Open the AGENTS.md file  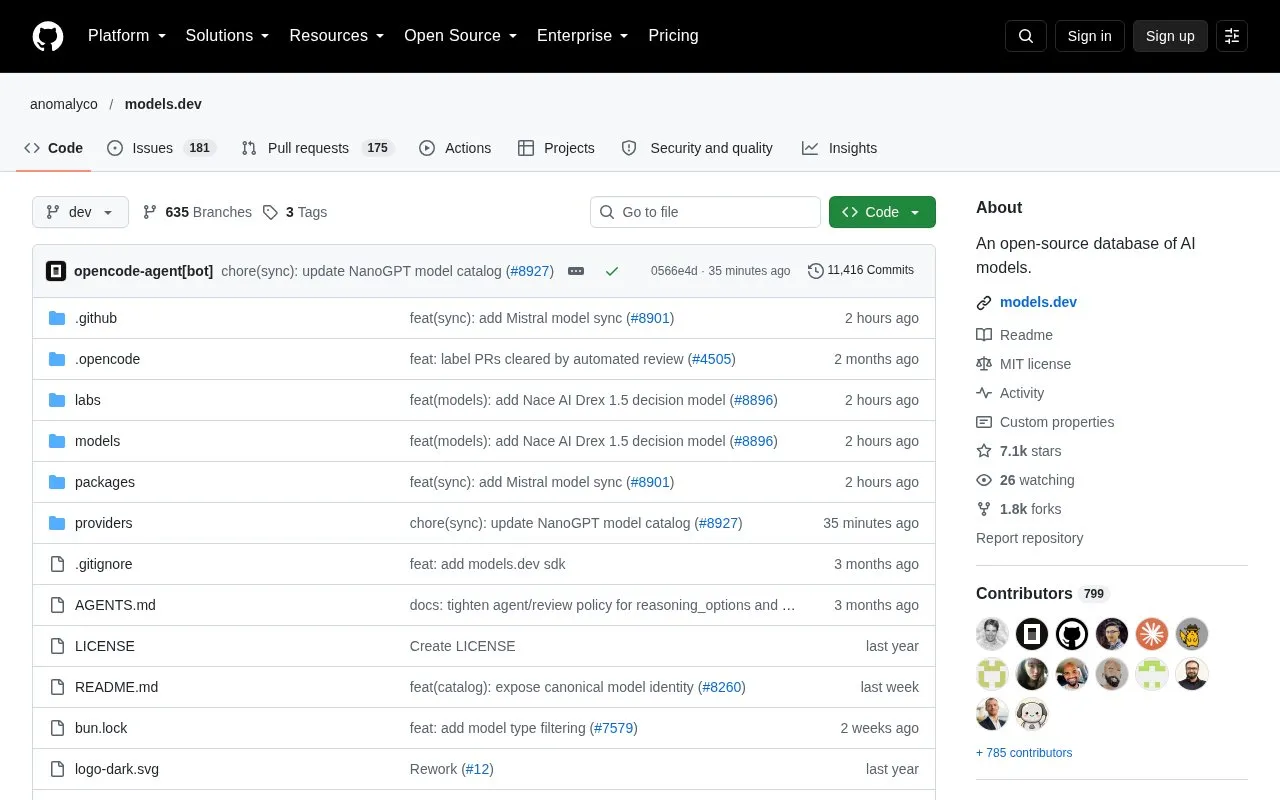click(115, 605)
